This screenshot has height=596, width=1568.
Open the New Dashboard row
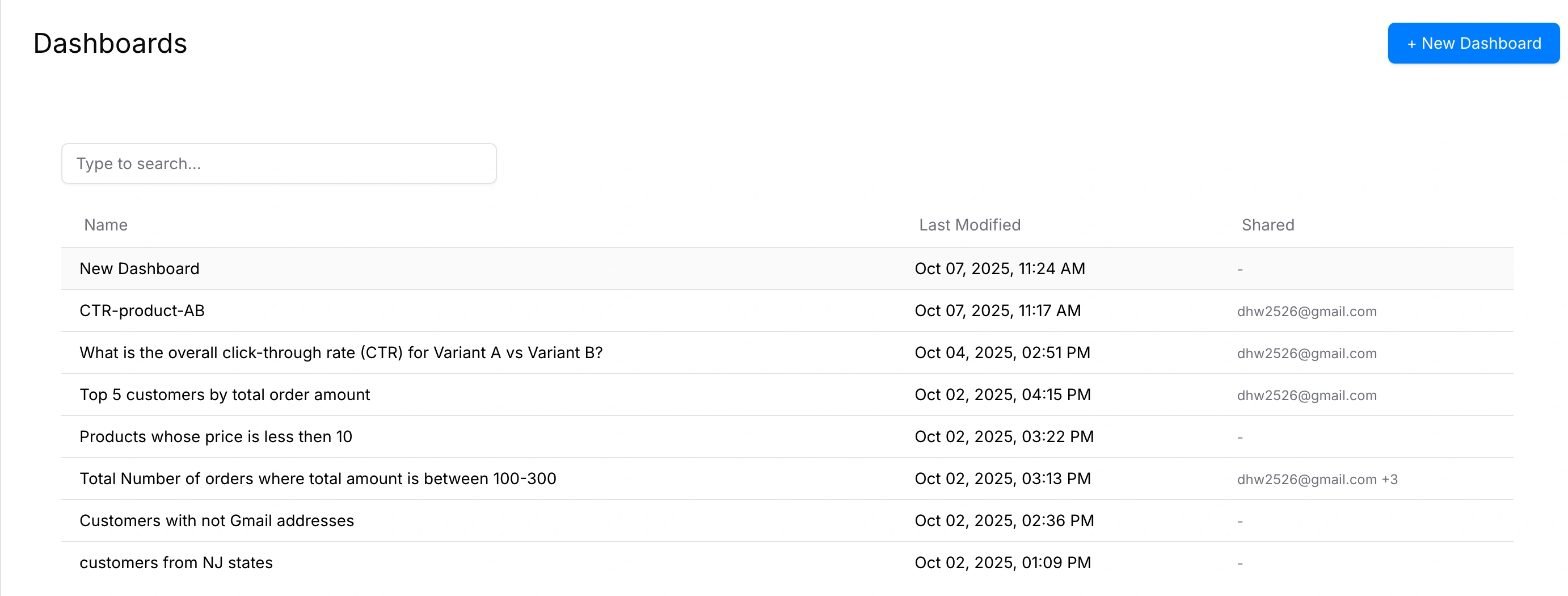tap(140, 268)
